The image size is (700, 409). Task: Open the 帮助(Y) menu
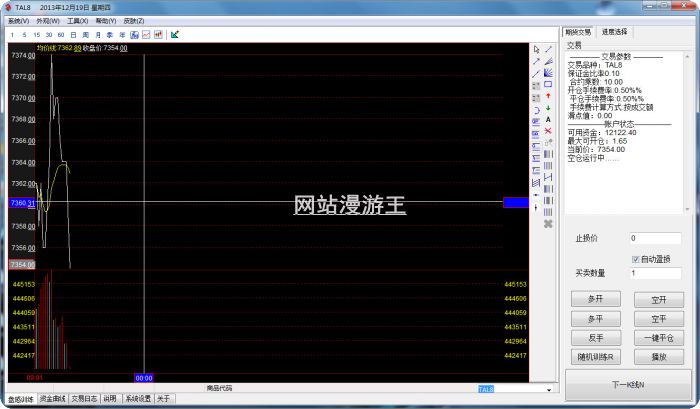(106, 21)
